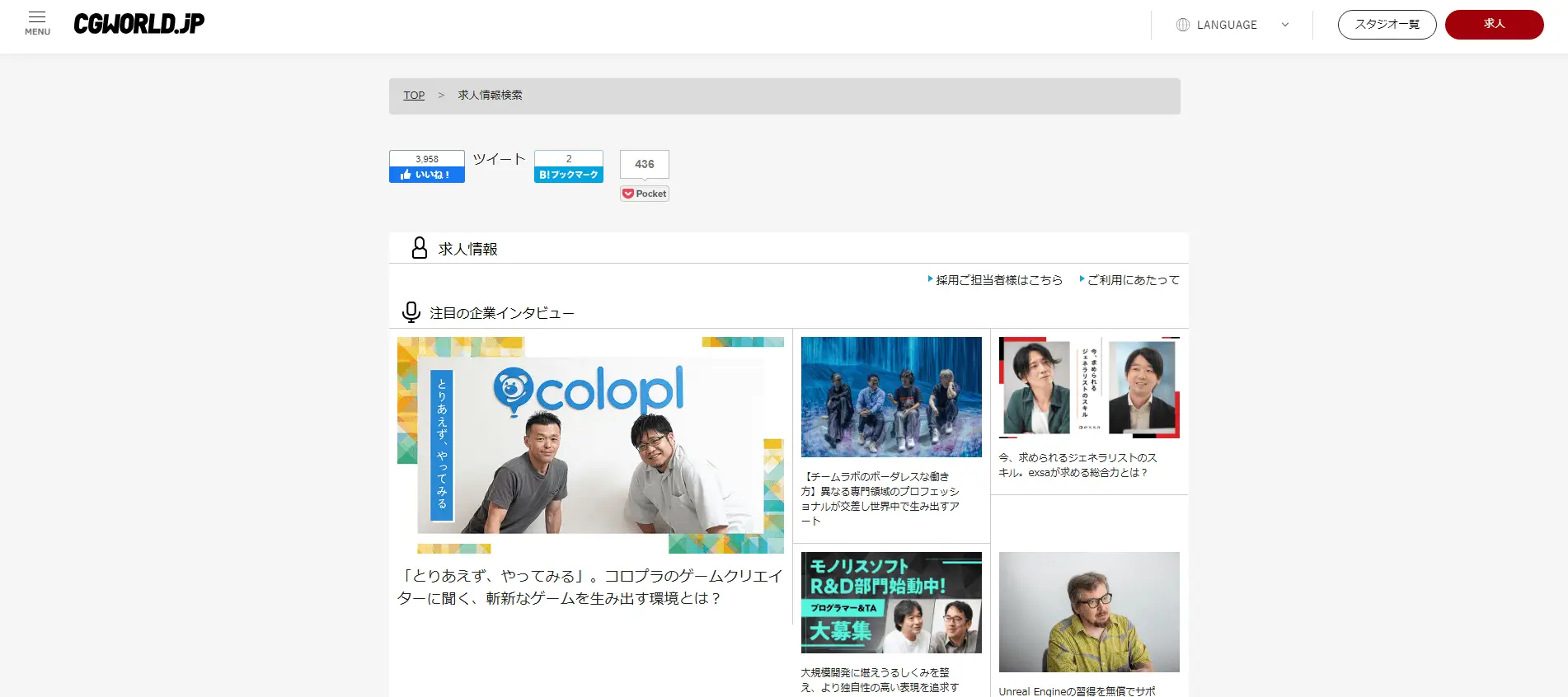The width and height of the screenshot is (1568, 697).
Task: Go to TOP breadcrumb link
Action: point(414,96)
